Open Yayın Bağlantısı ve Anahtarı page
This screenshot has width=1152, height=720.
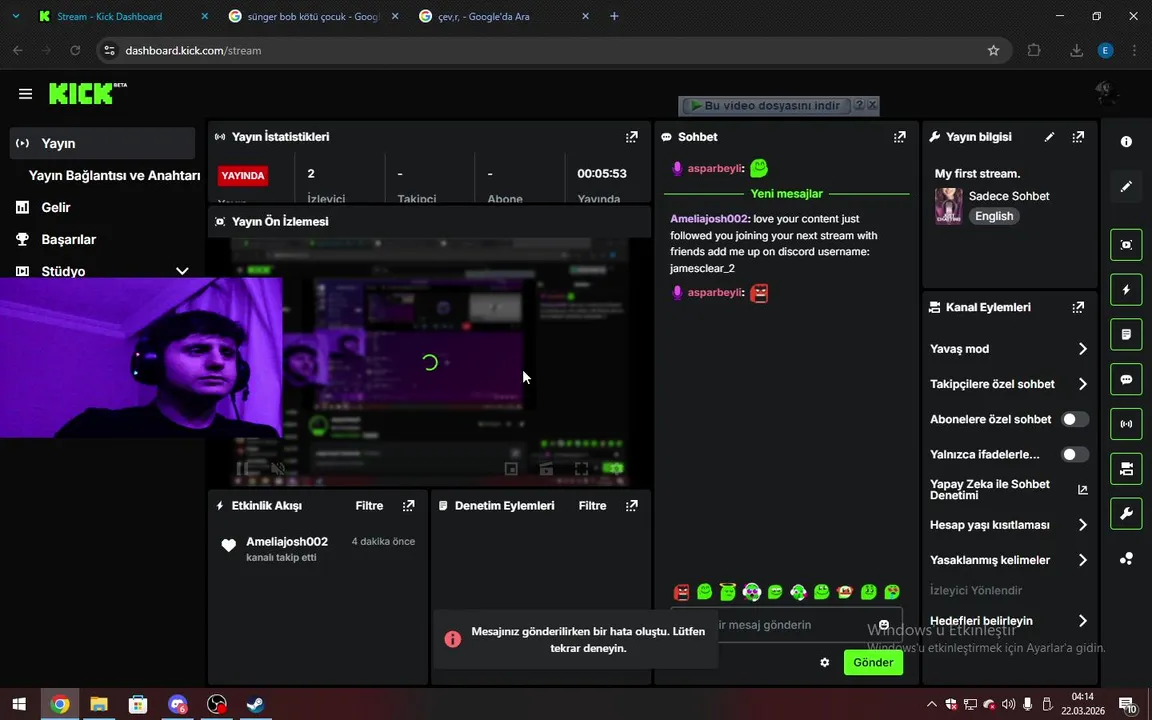click(x=114, y=176)
